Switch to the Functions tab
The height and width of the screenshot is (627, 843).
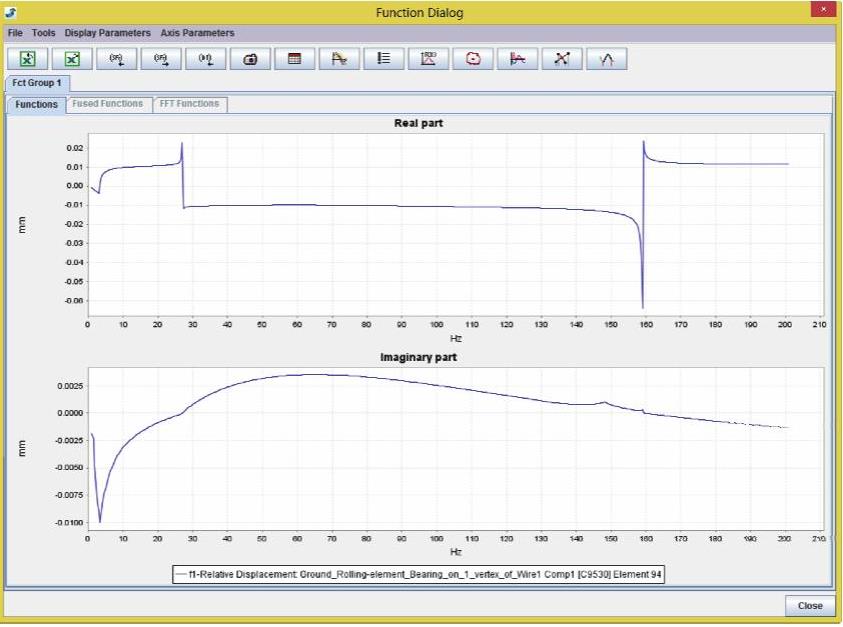tap(37, 104)
